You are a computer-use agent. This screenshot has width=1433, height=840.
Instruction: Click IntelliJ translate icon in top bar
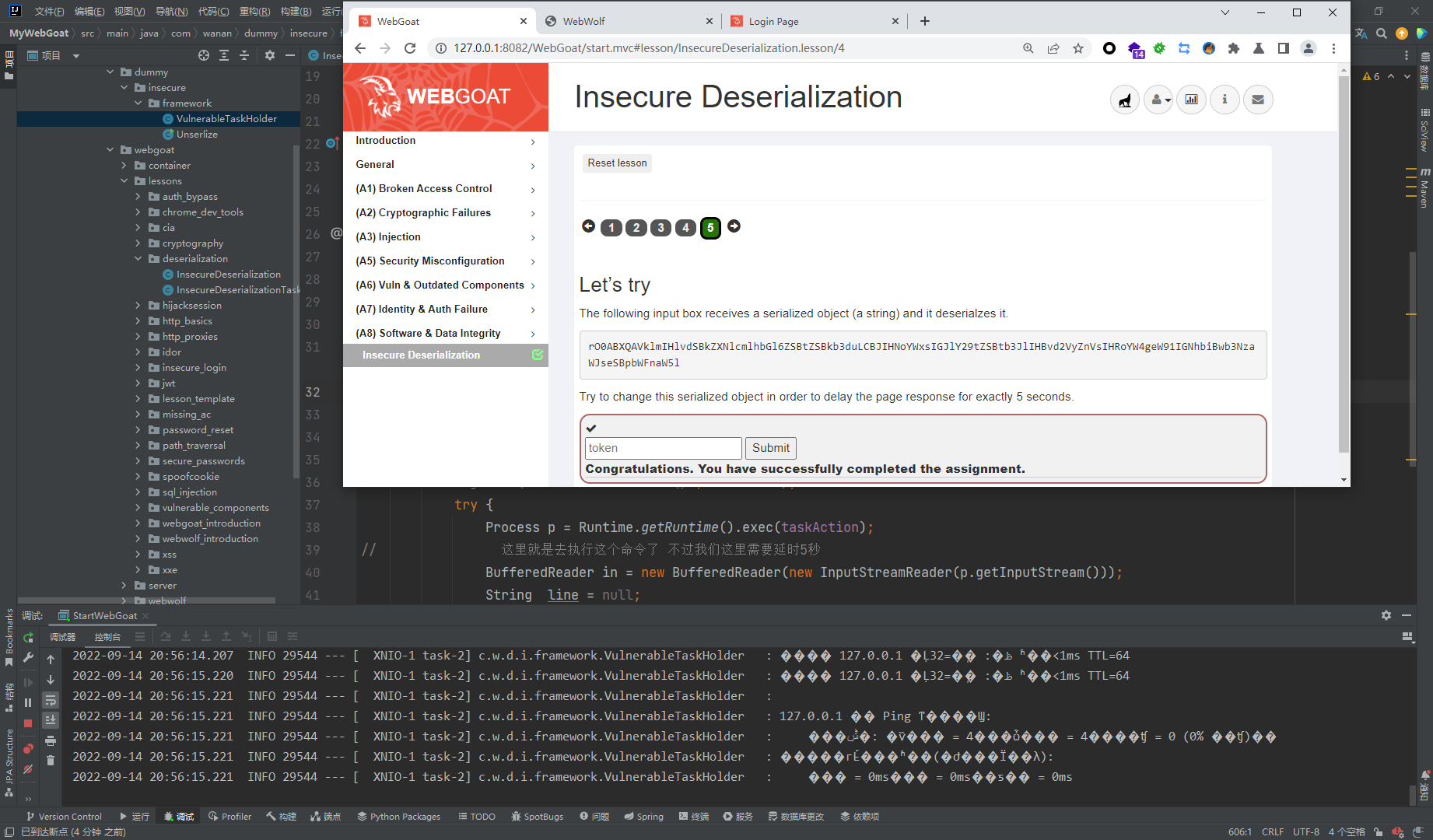1361,33
